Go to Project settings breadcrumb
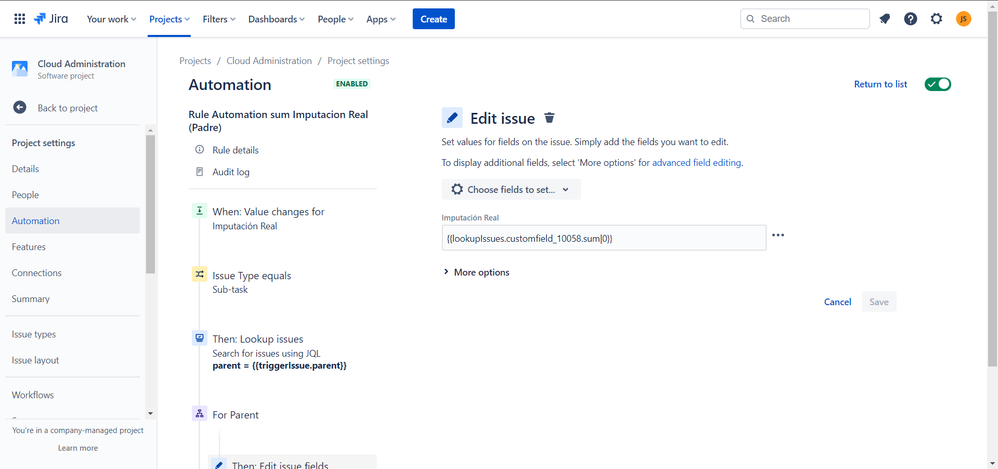The height and width of the screenshot is (469, 998). [358, 61]
